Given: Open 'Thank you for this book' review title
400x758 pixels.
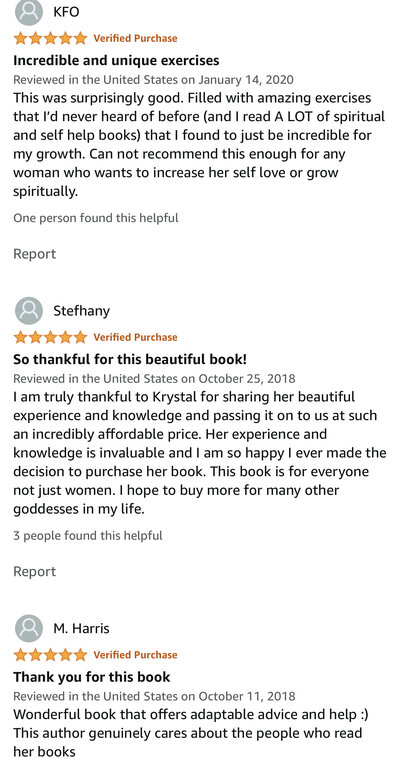Looking at the screenshot, I should tap(92, 677).
